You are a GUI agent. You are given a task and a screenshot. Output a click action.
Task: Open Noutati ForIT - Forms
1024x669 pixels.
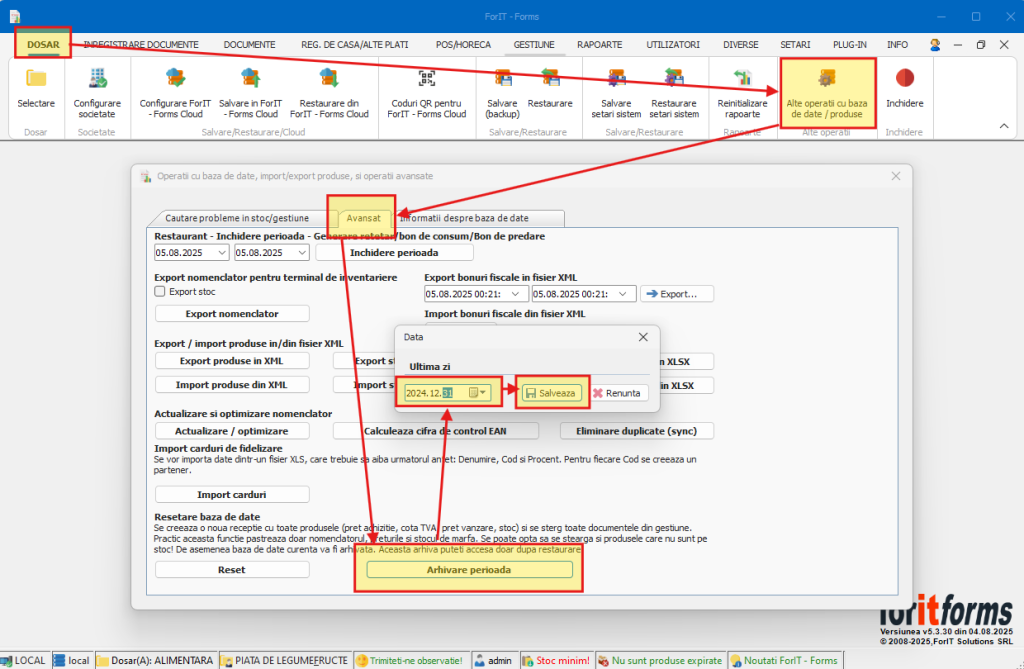(784, 661)
